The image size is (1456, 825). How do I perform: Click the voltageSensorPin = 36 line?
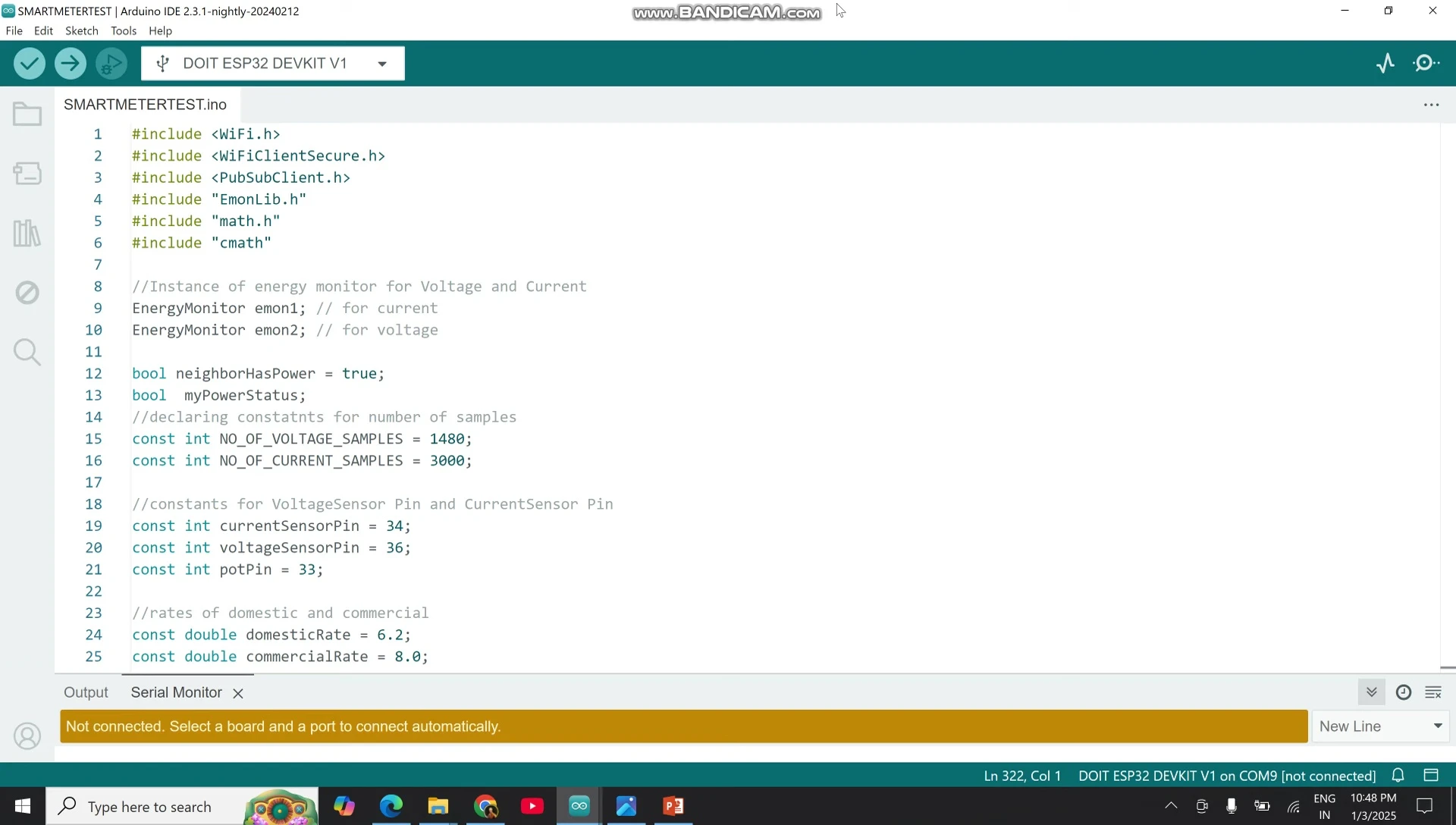(x=271, y=548)
